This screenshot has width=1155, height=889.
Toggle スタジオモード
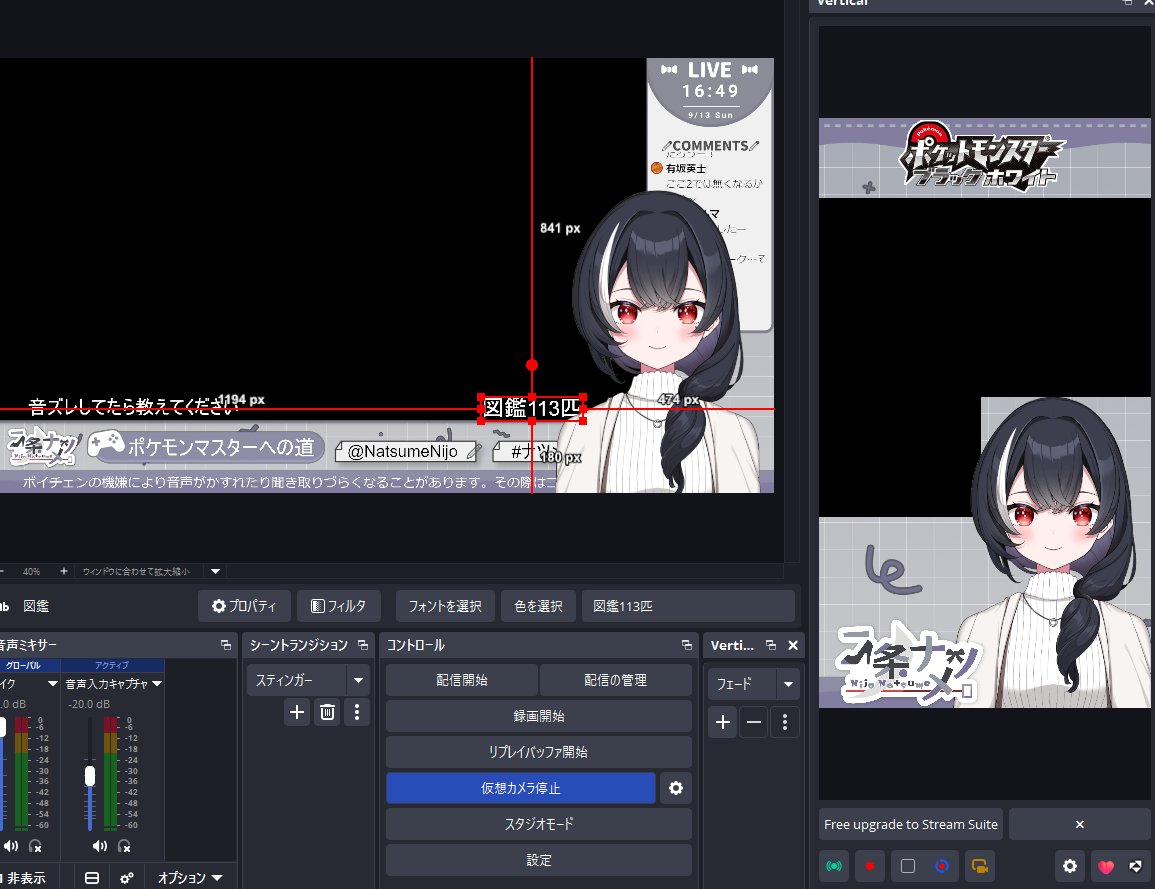pos(538,824)
